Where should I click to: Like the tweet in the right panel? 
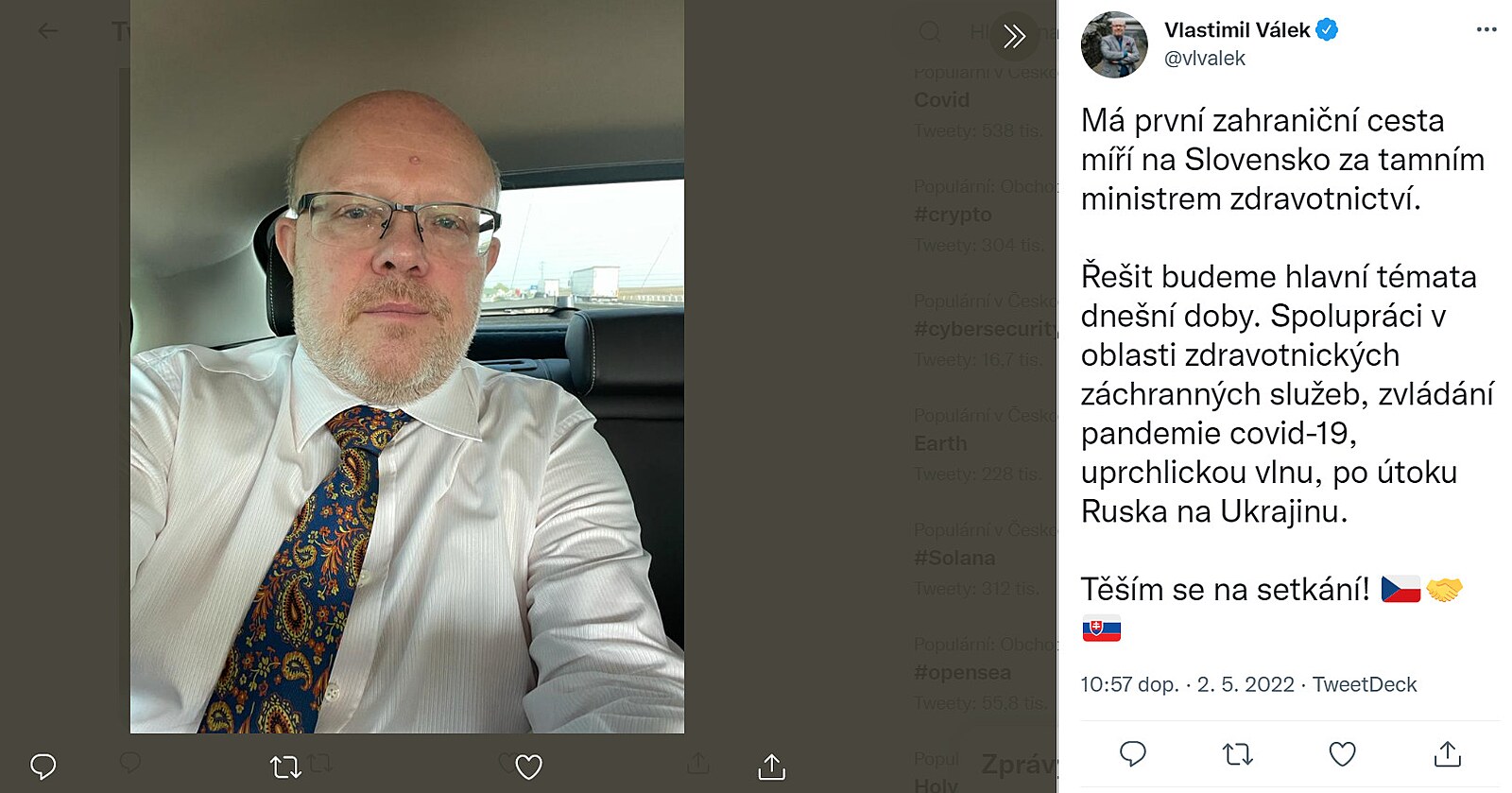coord(1342,753)
